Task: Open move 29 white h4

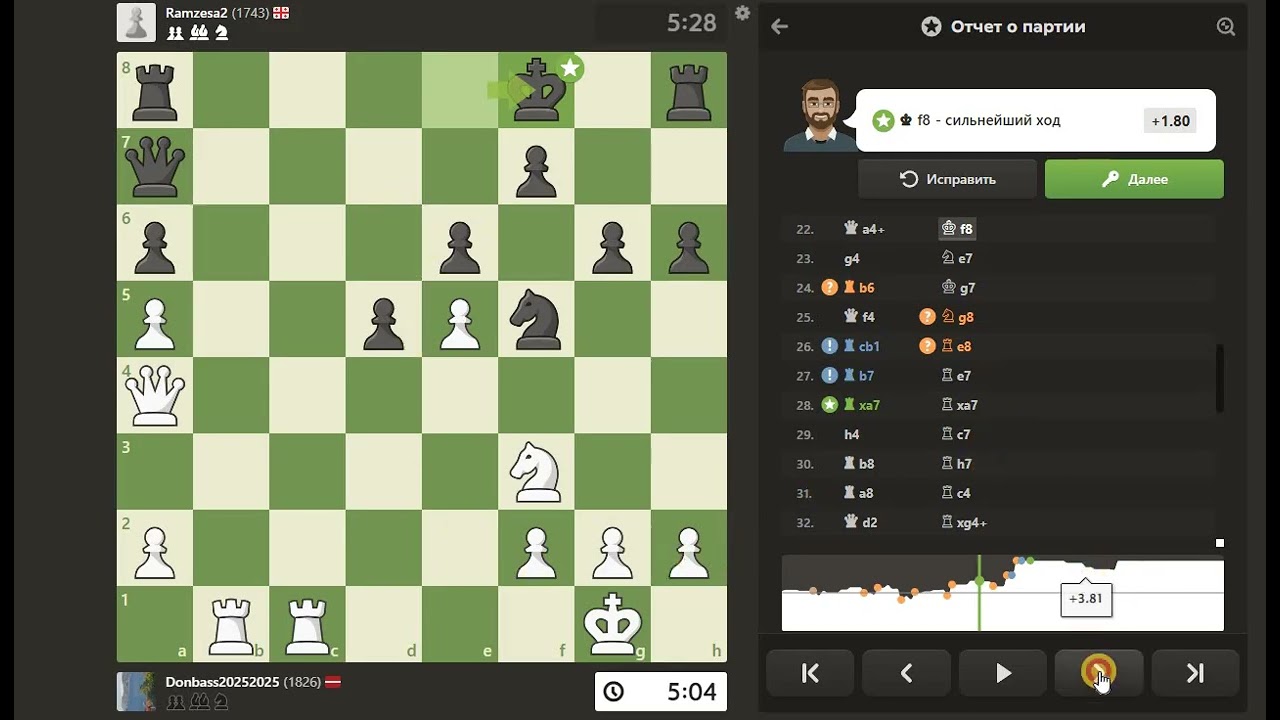Action: coord(852,435)
